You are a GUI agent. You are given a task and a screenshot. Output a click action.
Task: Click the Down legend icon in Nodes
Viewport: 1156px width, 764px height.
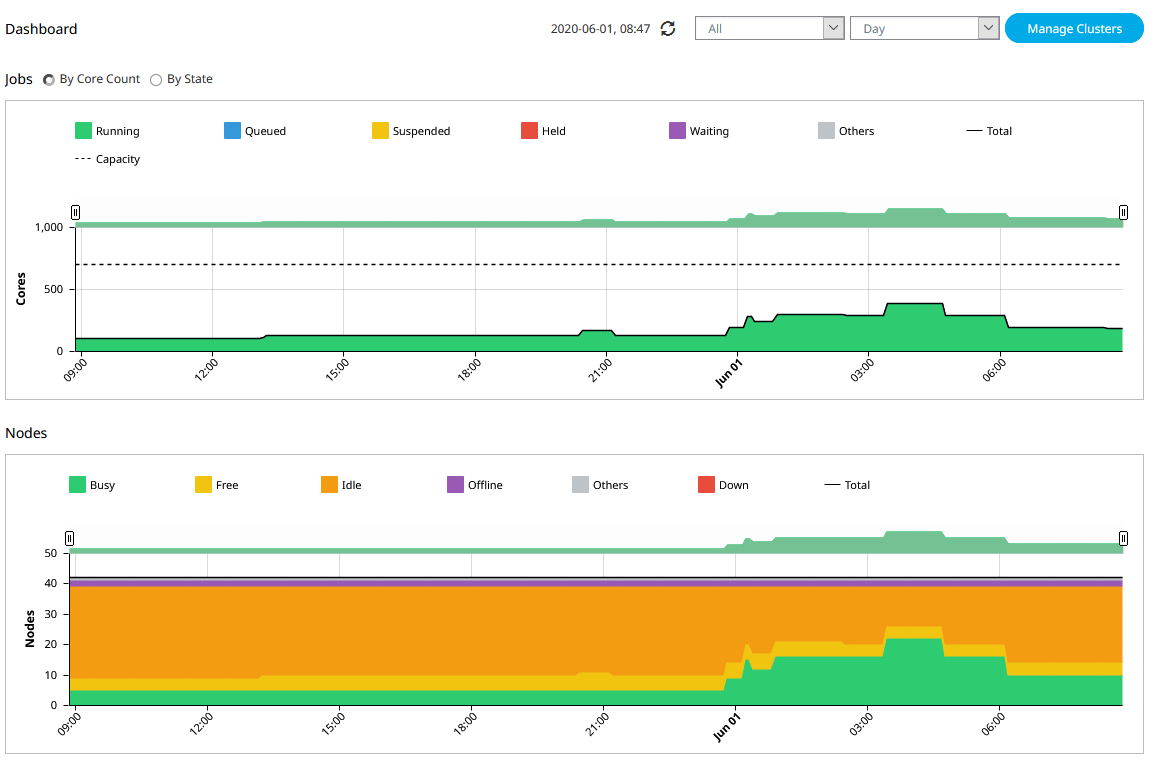point(707,485)
